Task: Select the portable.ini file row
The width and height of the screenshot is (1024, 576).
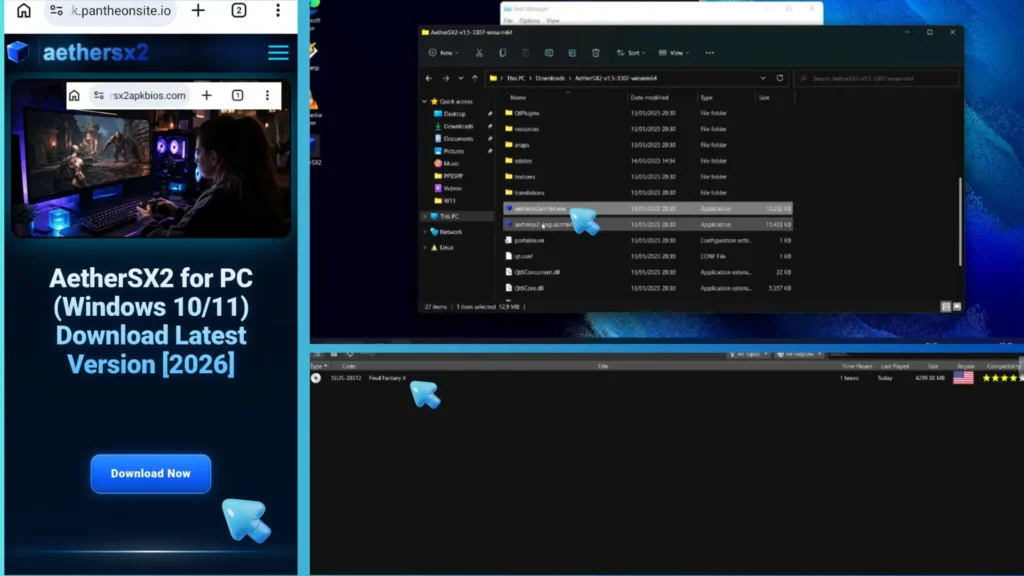Action: (x=648, y=240)
